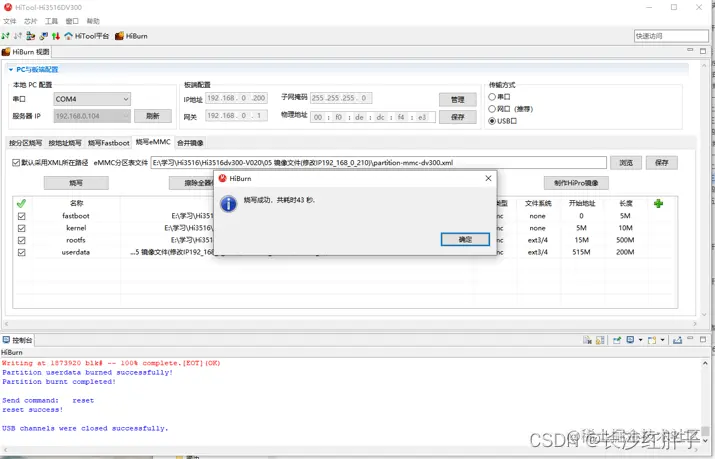Screen dimensions: 715x459
Task: Uncheck the rootfs partition checkbox
Action: click(x=21, y=240)
